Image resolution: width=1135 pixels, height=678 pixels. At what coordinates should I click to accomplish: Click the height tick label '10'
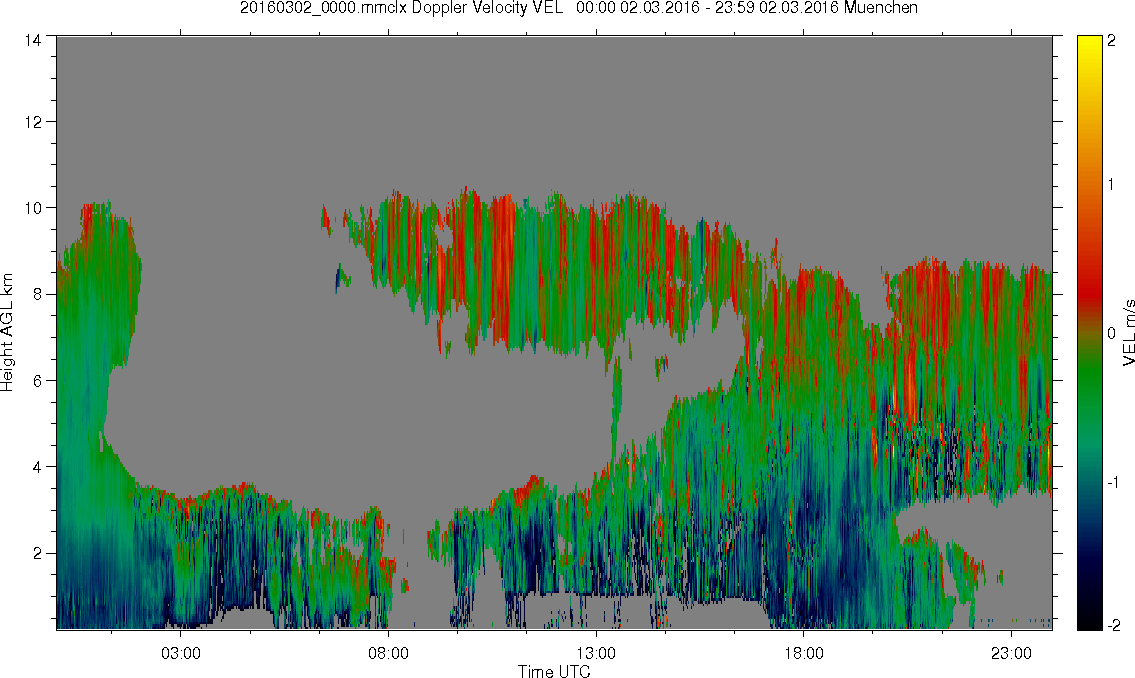(x=33, y=208)
